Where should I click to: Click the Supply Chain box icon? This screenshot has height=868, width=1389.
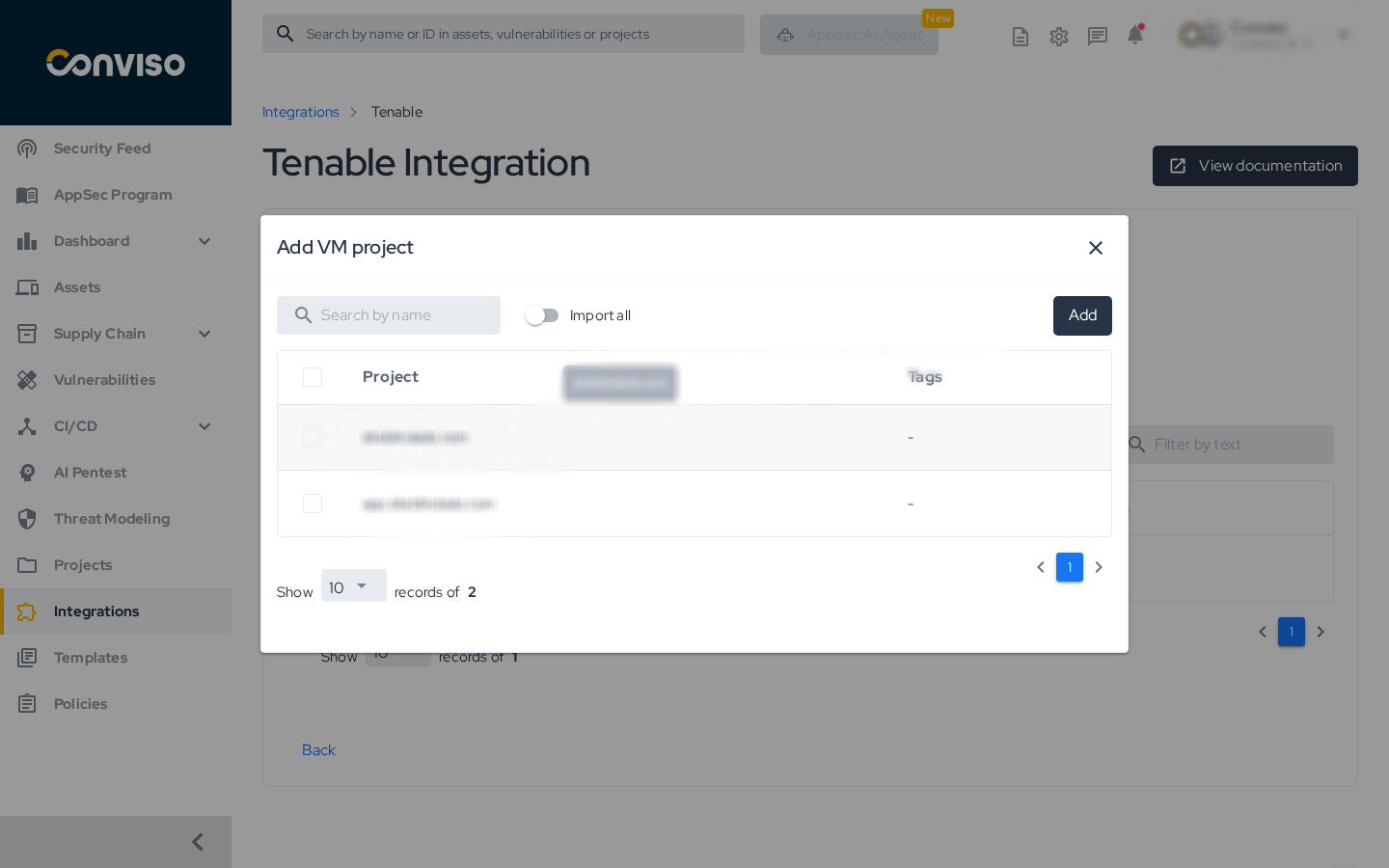[x=27, y=334]
